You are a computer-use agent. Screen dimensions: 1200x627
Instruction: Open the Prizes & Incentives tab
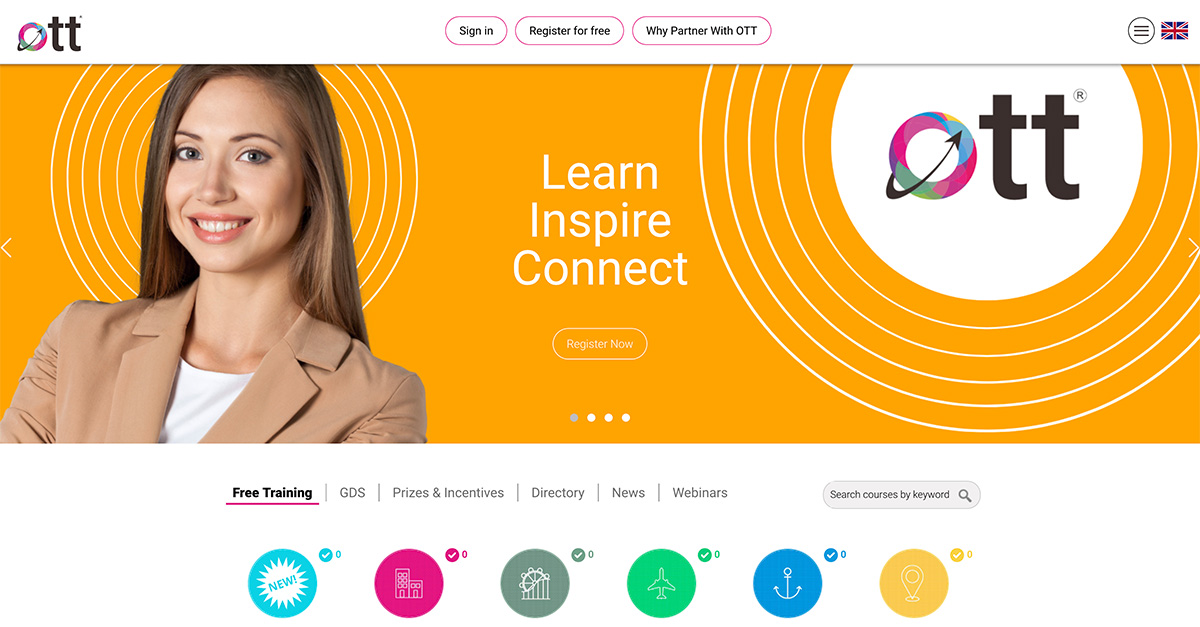click(x=448, y=493)
